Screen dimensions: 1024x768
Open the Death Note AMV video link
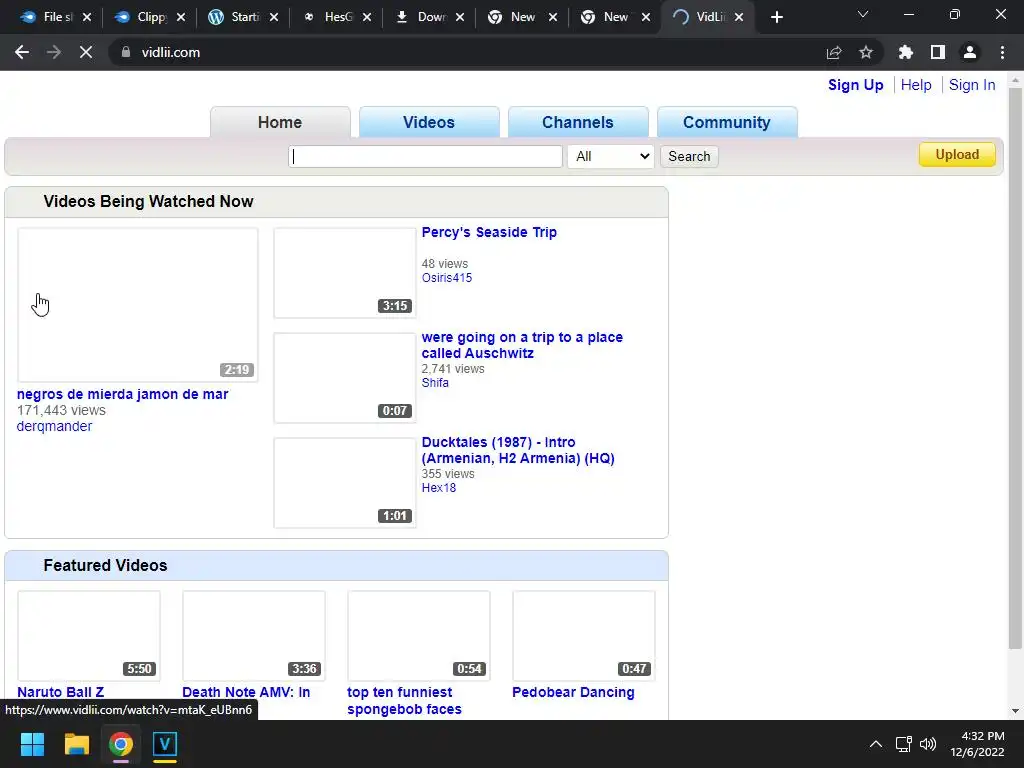pyautogui.click(x=246, y=692)
